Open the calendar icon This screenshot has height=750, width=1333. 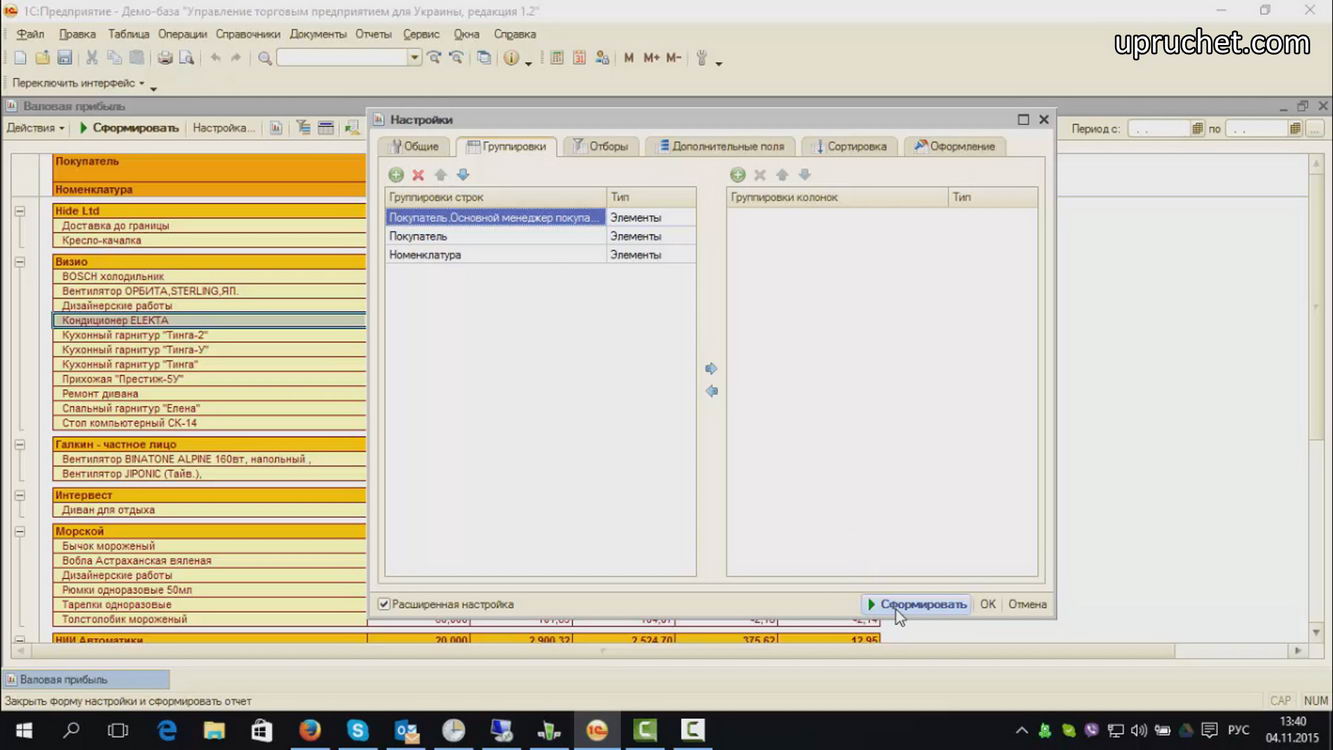tap(579, 58)
